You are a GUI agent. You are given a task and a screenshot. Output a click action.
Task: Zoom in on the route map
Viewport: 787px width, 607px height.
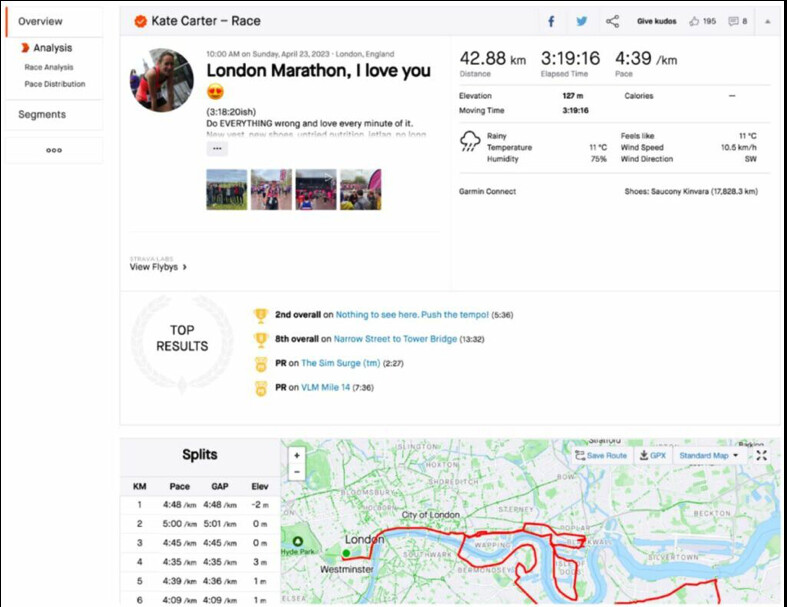click(297, 455)
